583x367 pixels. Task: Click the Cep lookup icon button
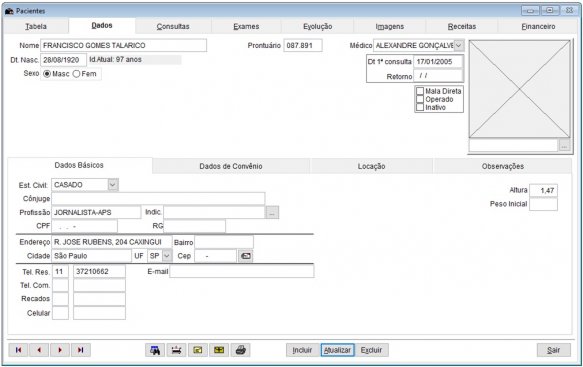(x=245, y=256)
